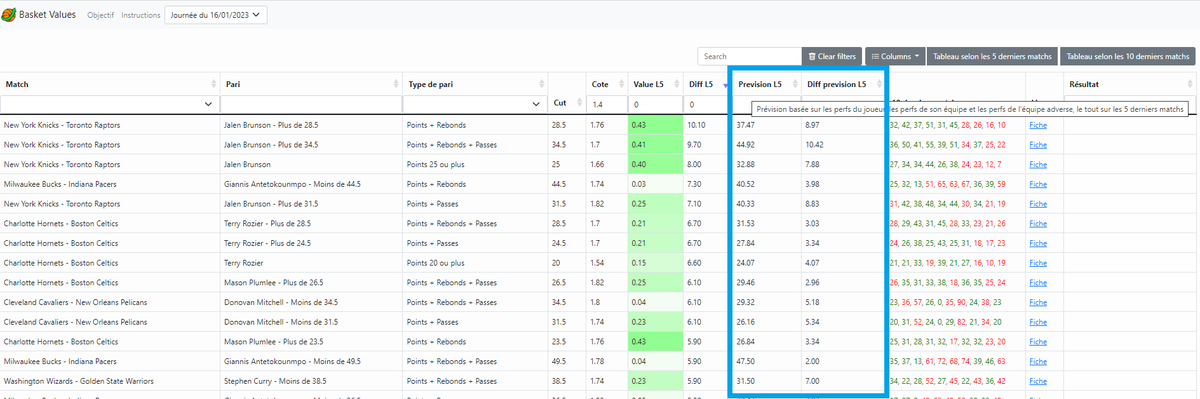Open Fiche link for Jalen Brunson Plus de 28.5
Image resolution: width=1200 pixels, height=399 pixels.
[1038, 125]
